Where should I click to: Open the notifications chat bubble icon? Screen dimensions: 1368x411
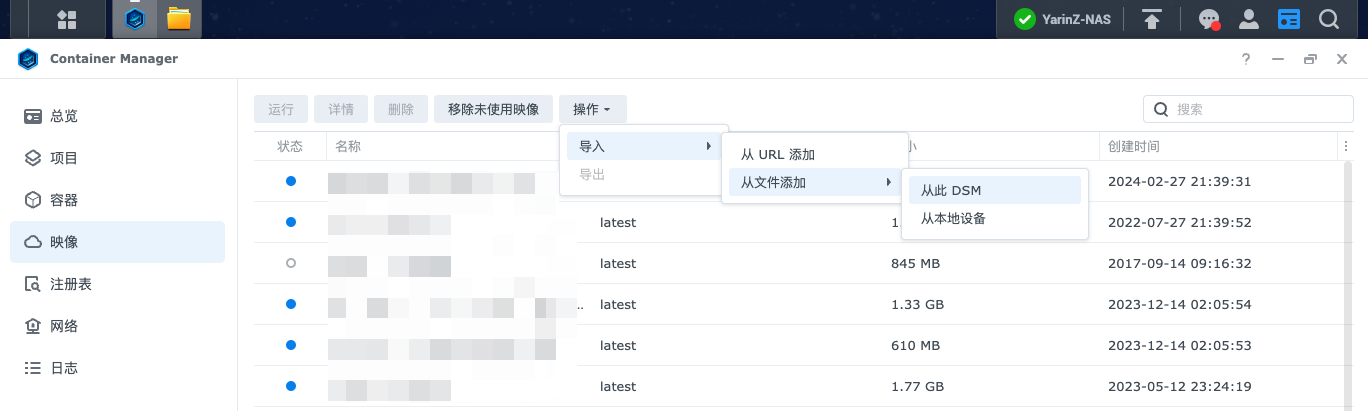tap(1209, 19)
